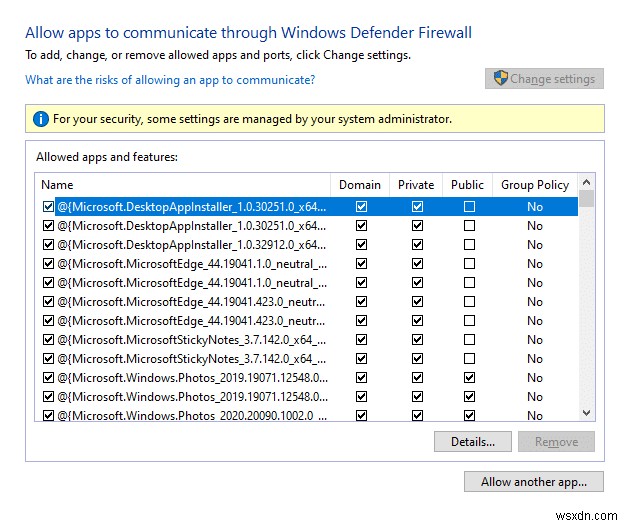The image size is (629, 526).
Task: Toggle Domain checkbox in highlighted first row
Action: (361, 207)
